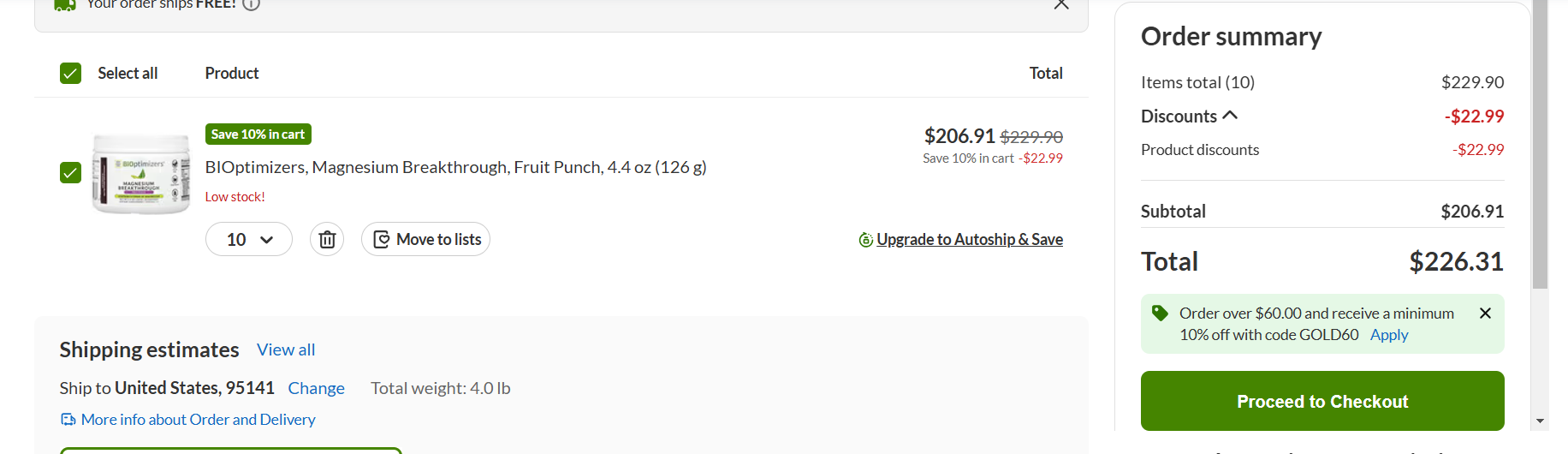Click Move to lists button
This screenshot has width=1568, height=454.
click(x=425, y=239)
